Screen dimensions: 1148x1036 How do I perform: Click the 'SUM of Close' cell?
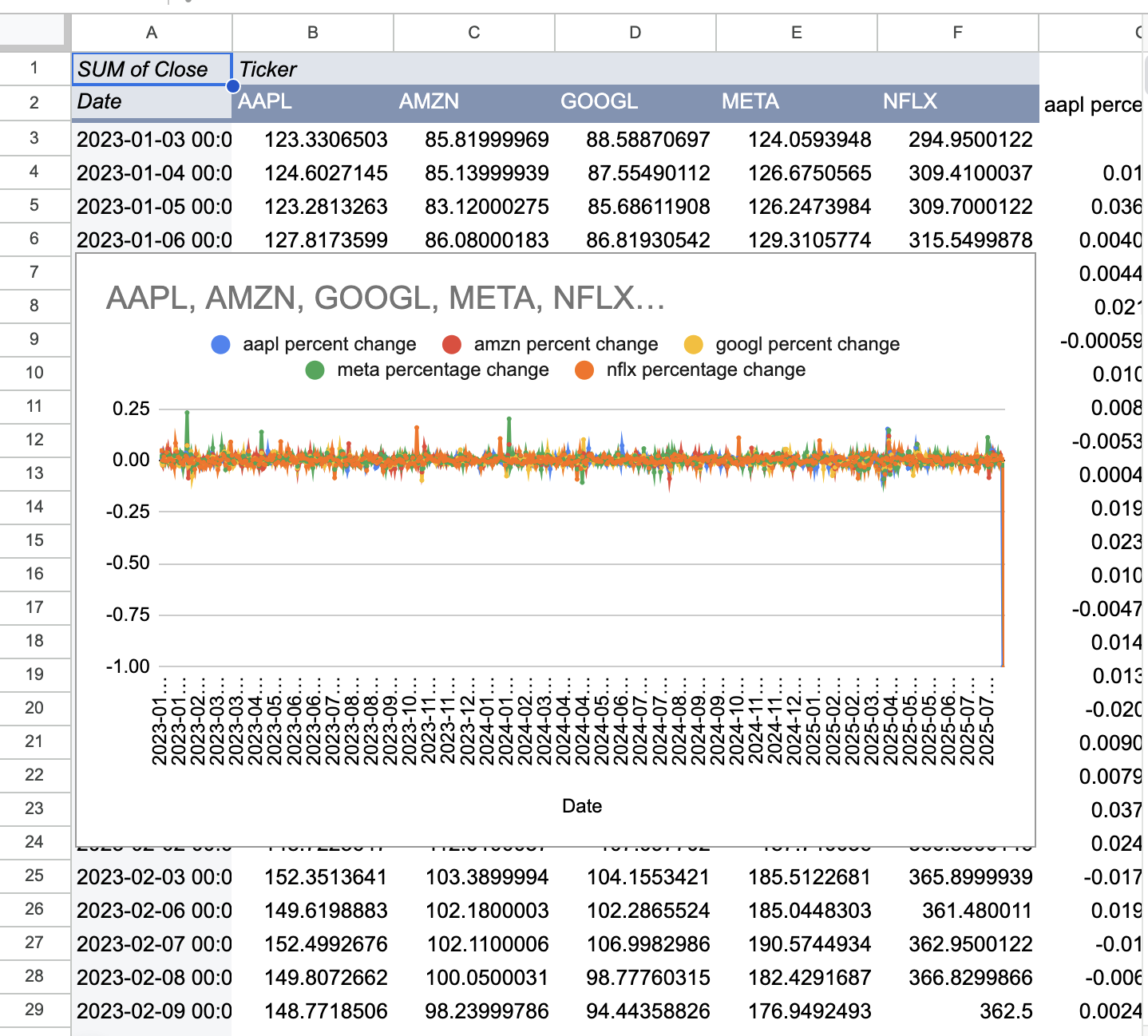(151, 69)
